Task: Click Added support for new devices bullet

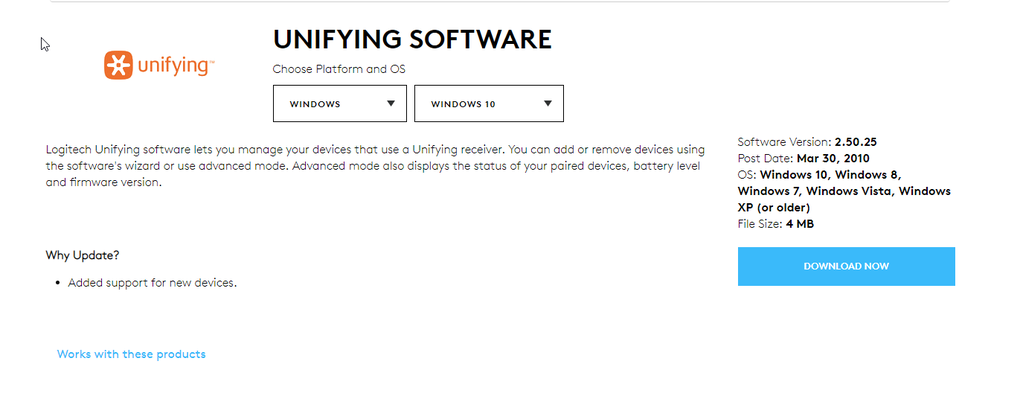Action: [x=152, y=283]
